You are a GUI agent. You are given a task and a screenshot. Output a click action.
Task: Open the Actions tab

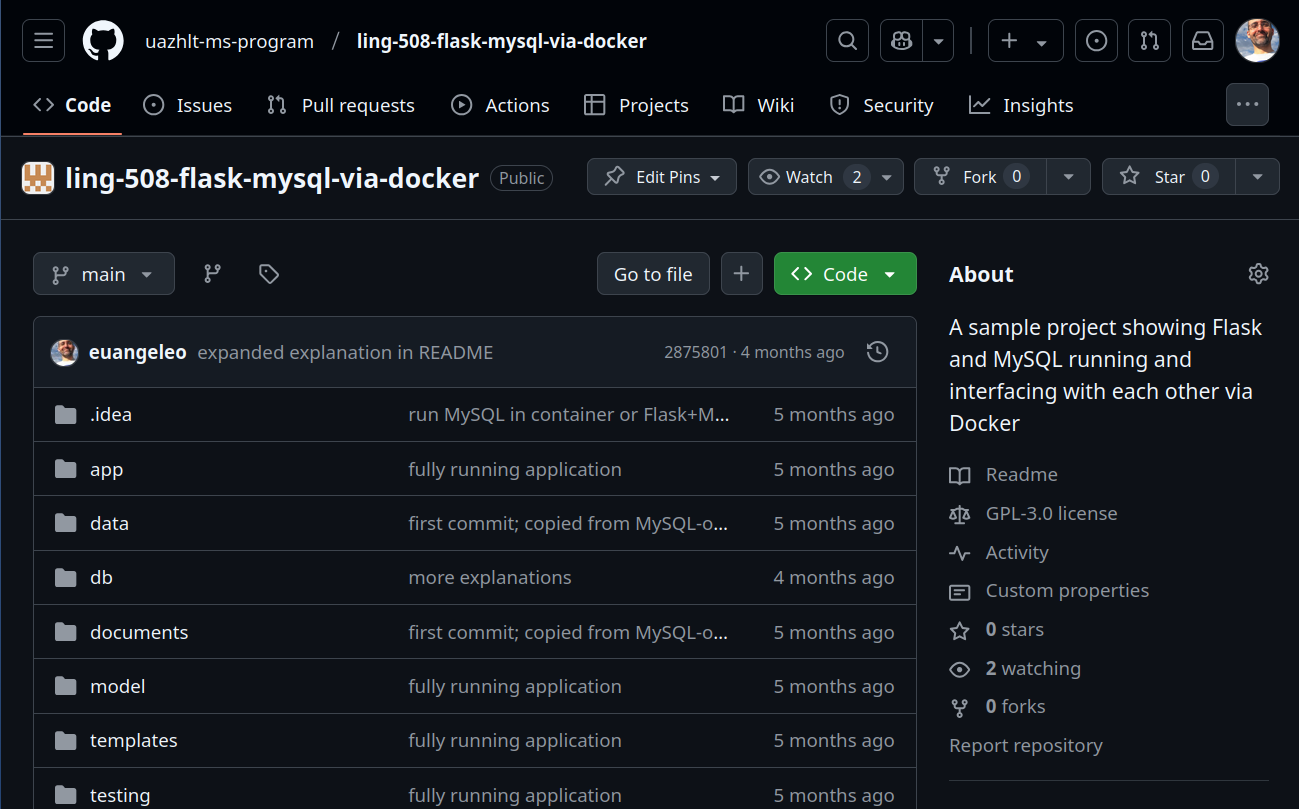point(501,105)
